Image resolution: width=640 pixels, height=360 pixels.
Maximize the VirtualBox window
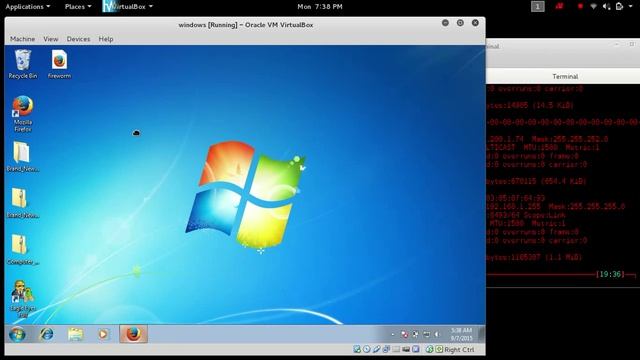click(460, 23)
